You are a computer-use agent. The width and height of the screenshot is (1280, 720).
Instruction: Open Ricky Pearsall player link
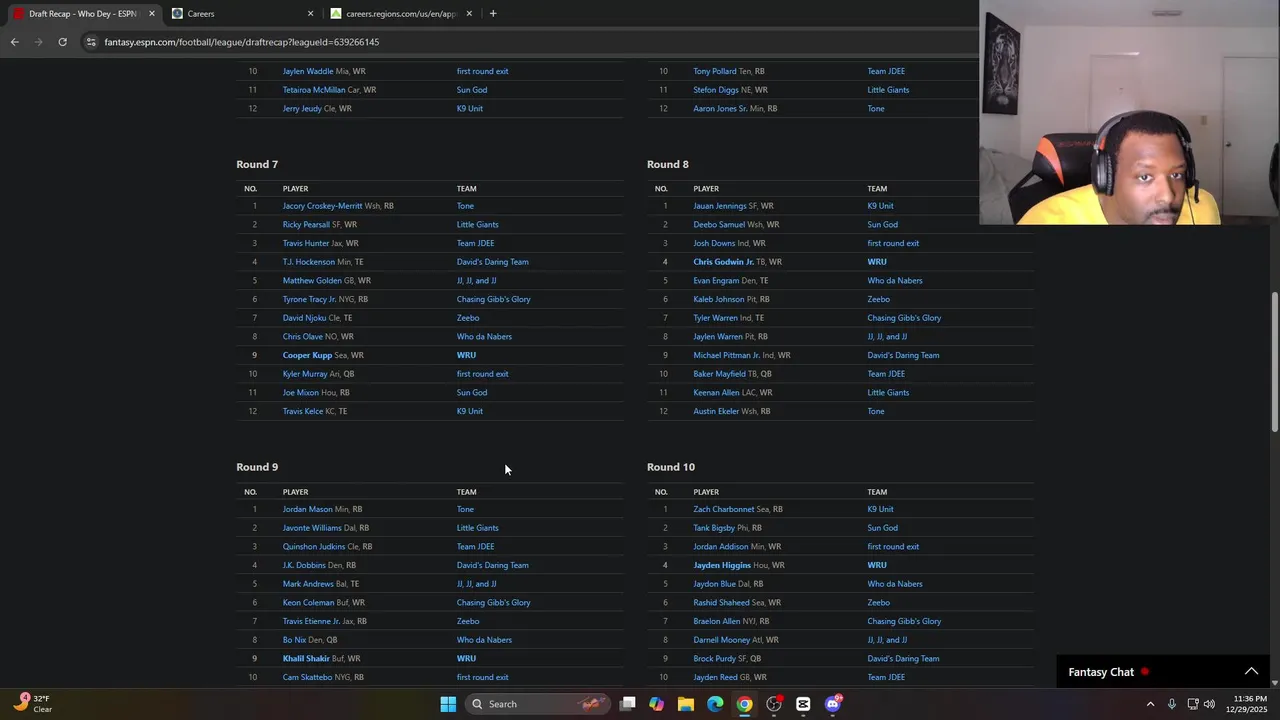click(306, 225)
